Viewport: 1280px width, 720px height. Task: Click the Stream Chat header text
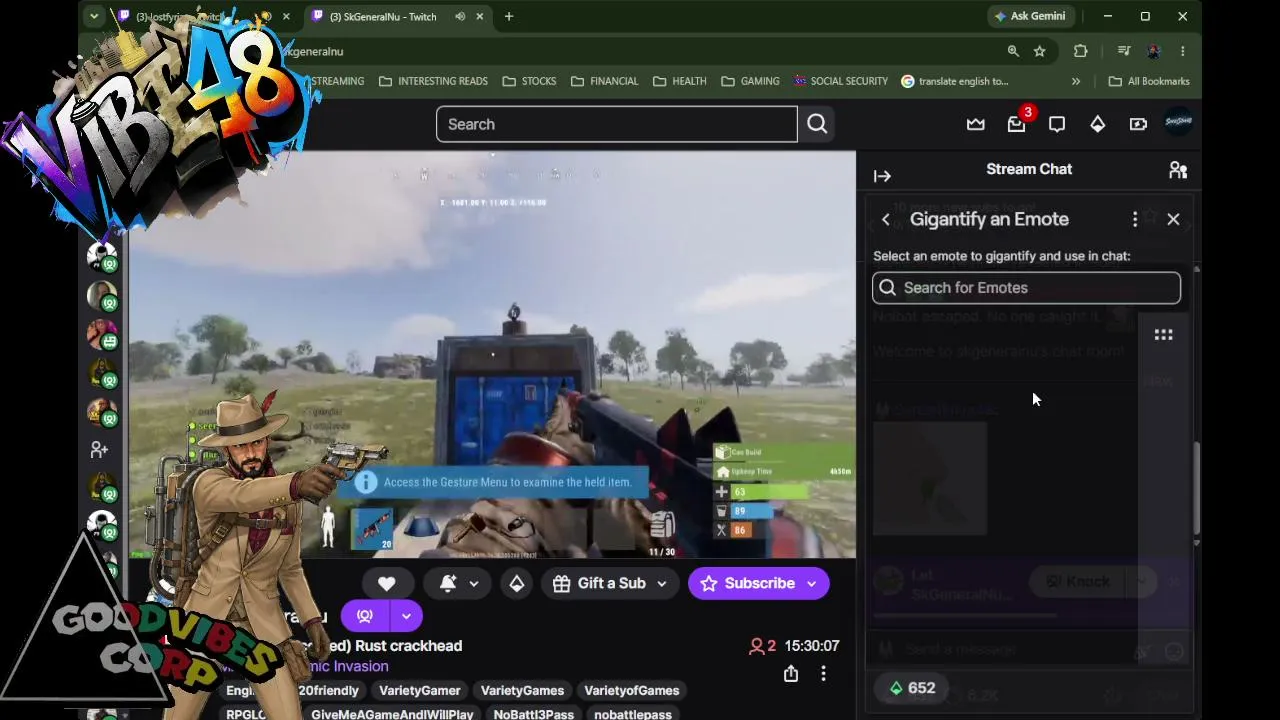point(1029,169)
